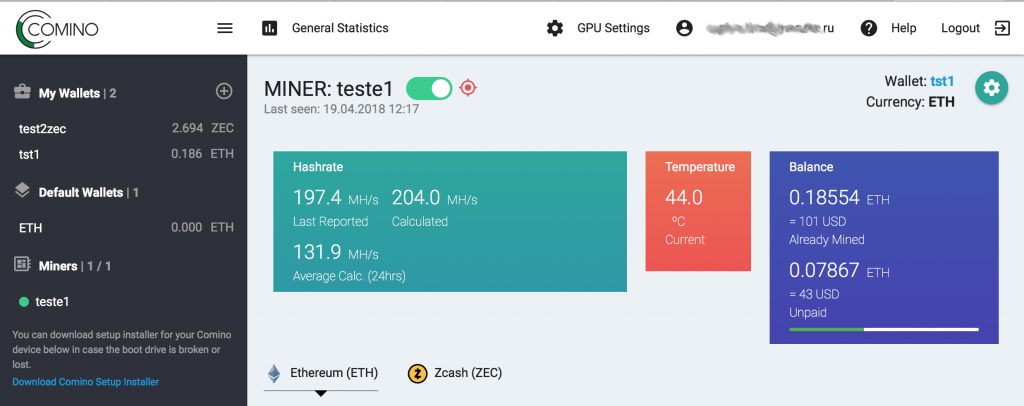This screenshot has height=406, width=1024.
Task: Open miner settings with green gear button
Action: point(991,88)
